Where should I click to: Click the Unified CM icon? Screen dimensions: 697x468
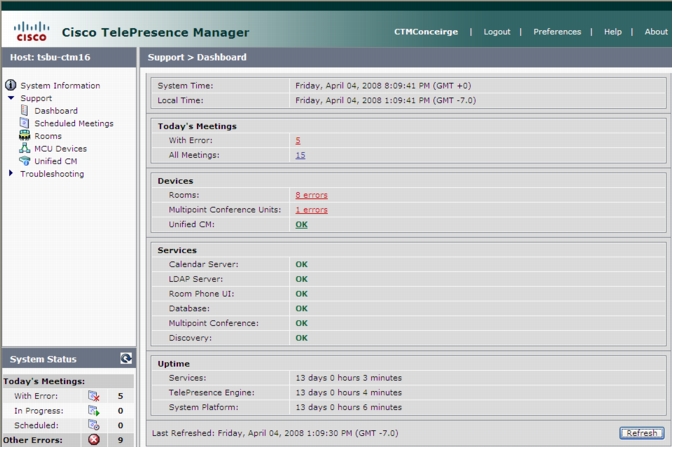(x=24, y=161)
